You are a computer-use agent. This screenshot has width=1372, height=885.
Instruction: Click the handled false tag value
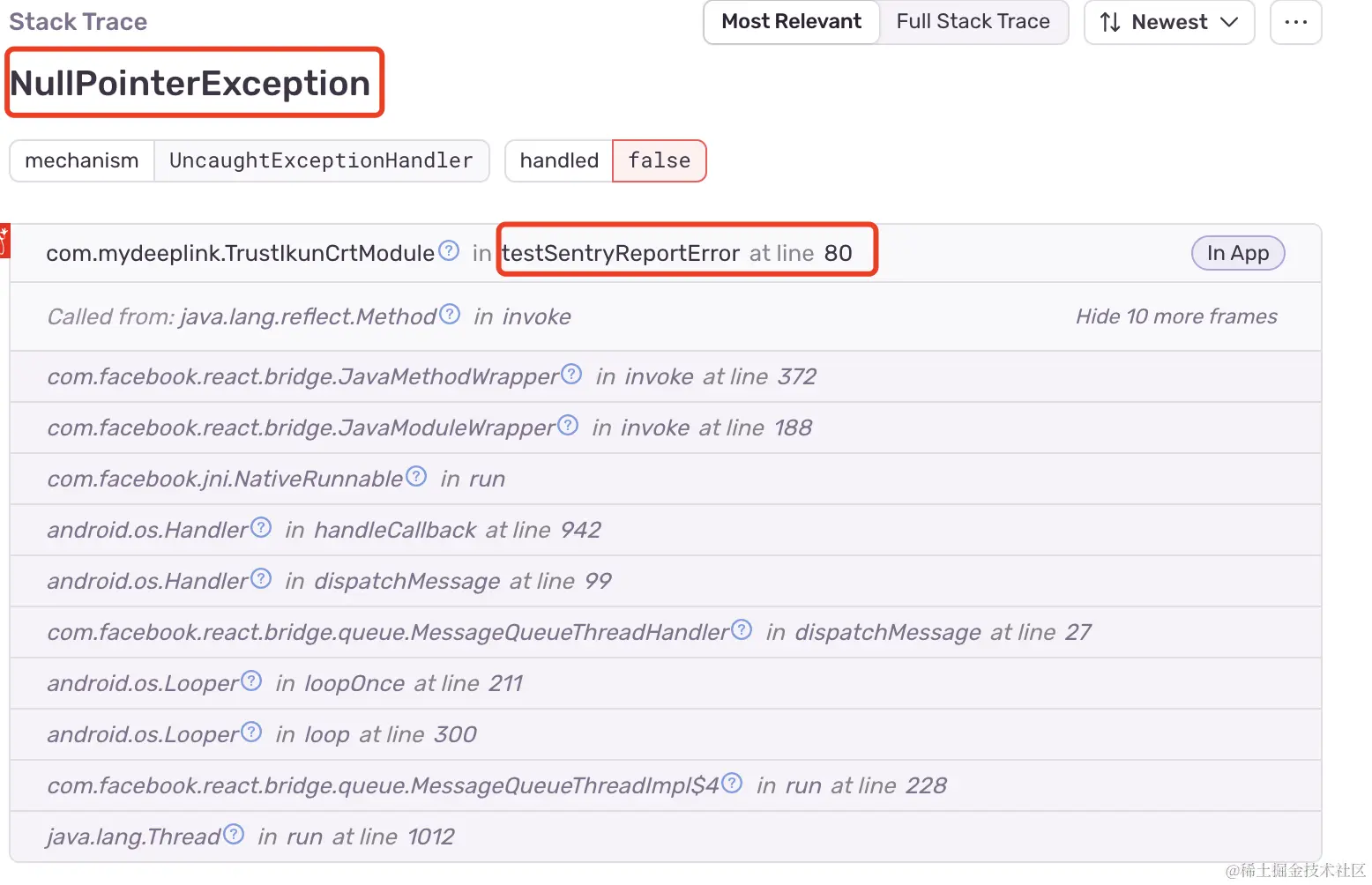click(659, 160)
